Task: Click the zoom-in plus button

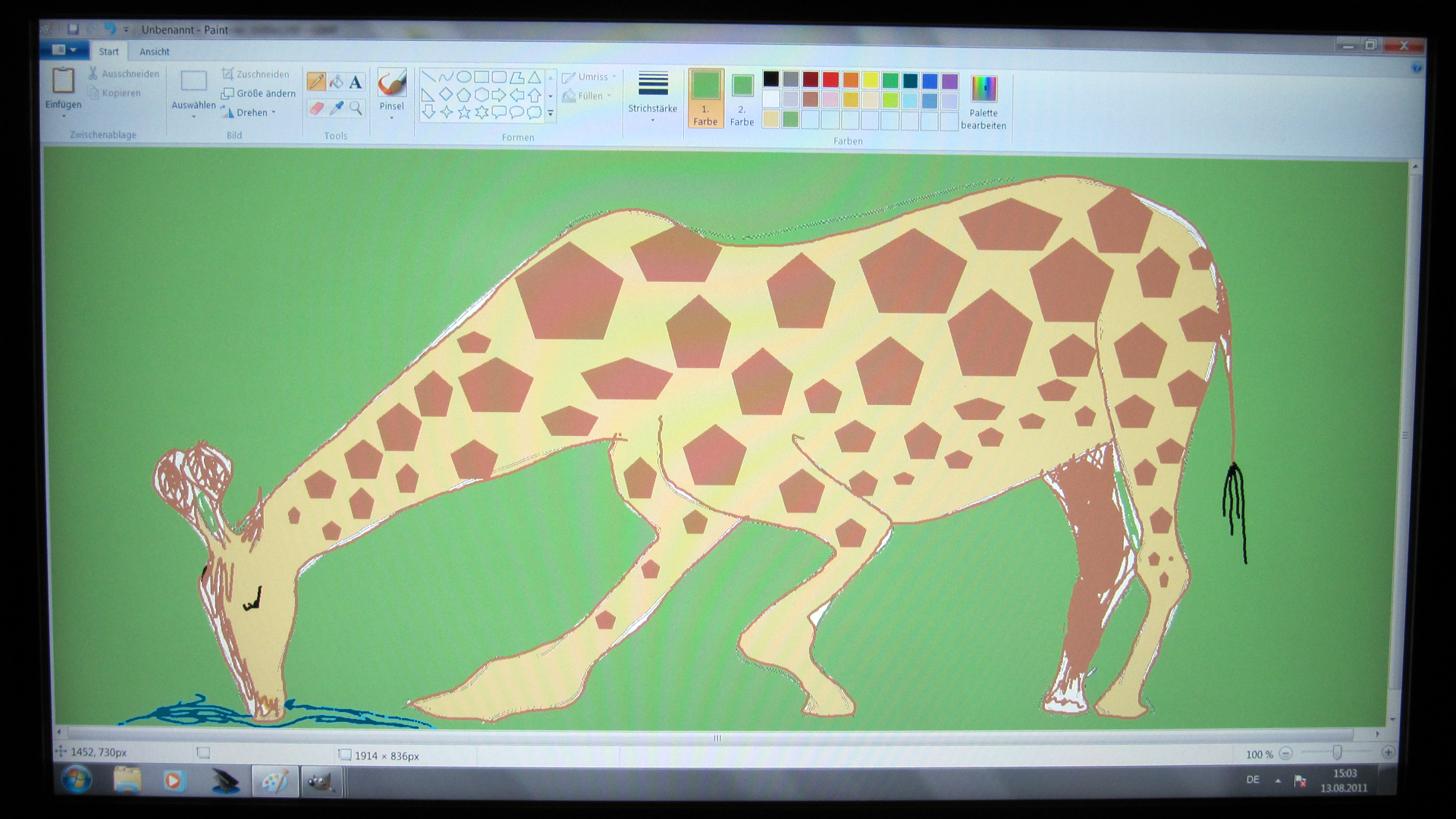Action: tap(1387, 753)
